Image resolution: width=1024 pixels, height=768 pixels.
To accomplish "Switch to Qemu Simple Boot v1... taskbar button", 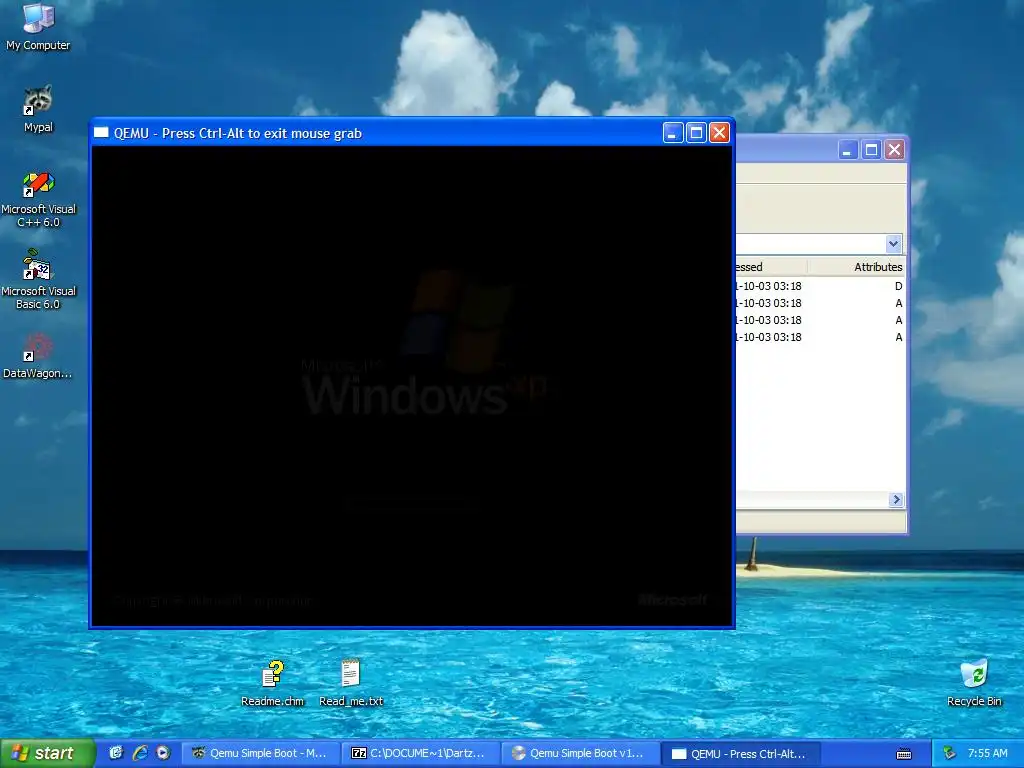I will [580, 753].
